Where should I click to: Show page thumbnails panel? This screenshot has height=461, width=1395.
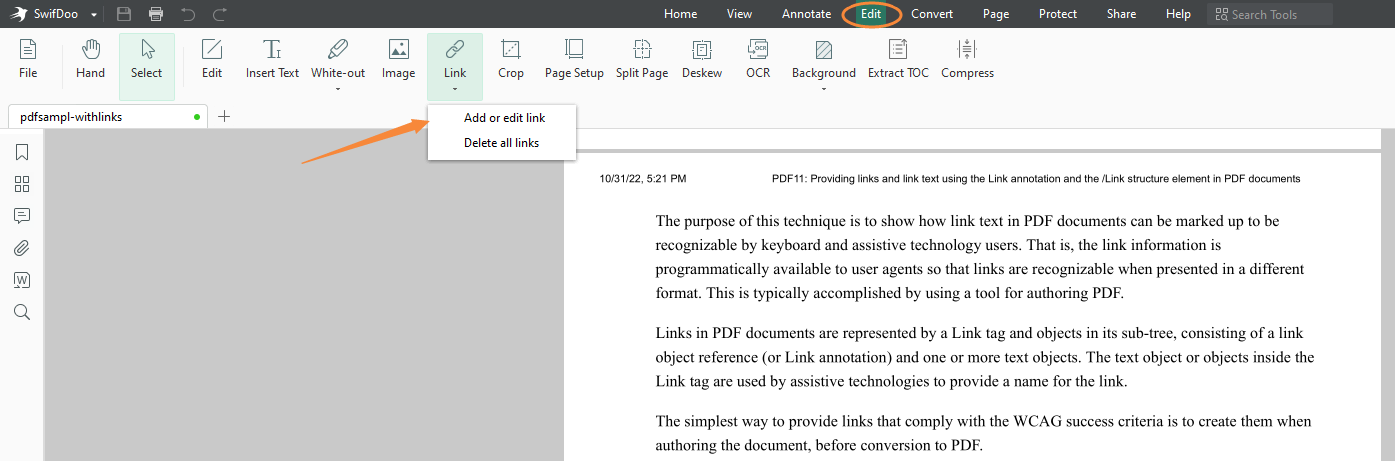(x=22, y=184)
